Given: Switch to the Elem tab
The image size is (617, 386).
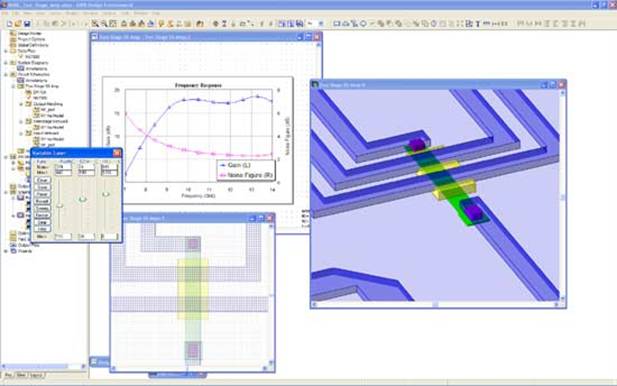Looking at the screenshot, I should click(x=21, y=375).
